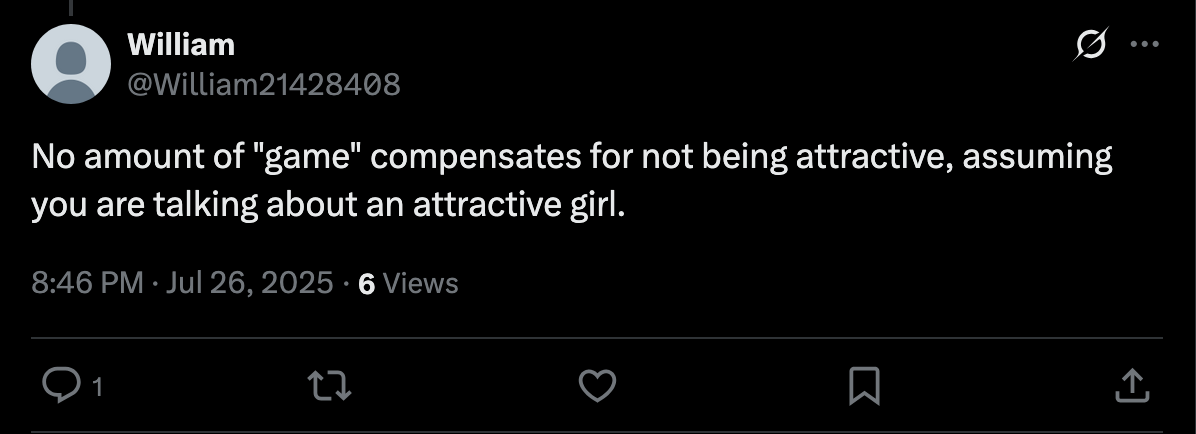Open the Views label analytics
Viewport: 1196px width, 434px height.
point(421,284)
